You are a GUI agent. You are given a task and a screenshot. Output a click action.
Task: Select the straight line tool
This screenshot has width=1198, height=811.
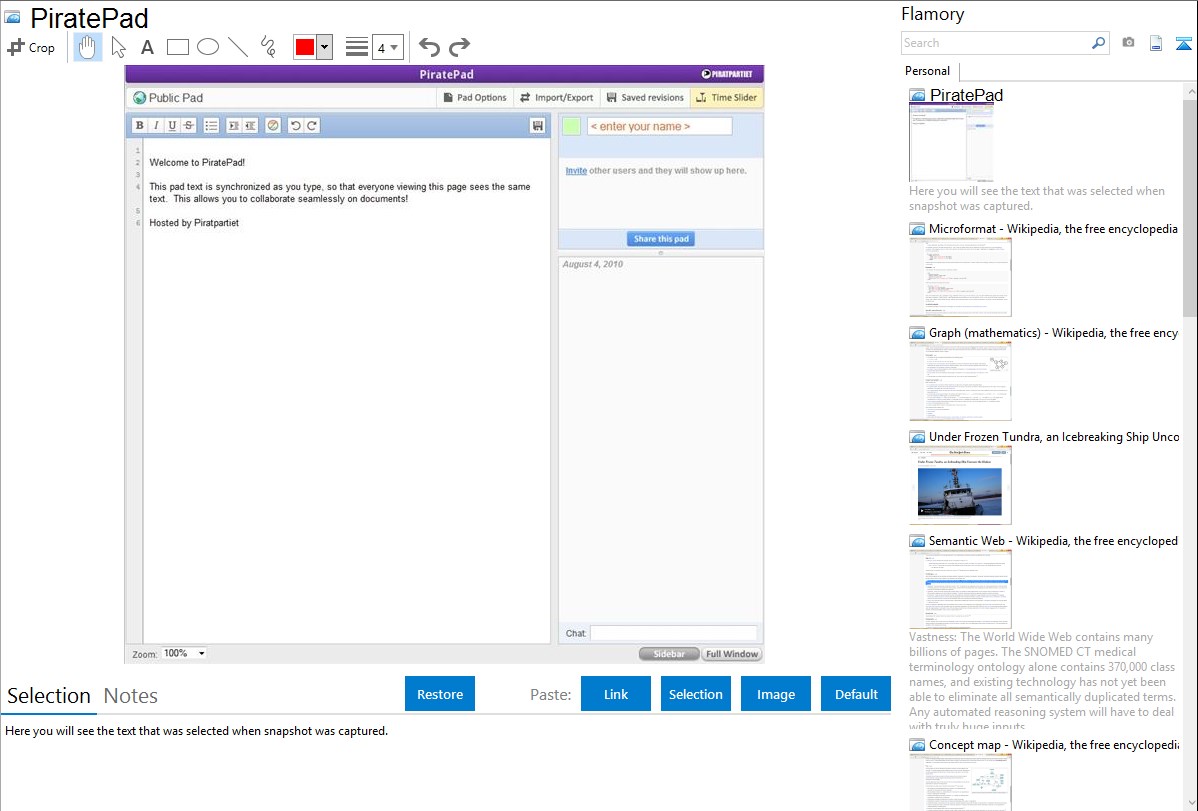tap(238, 47)
